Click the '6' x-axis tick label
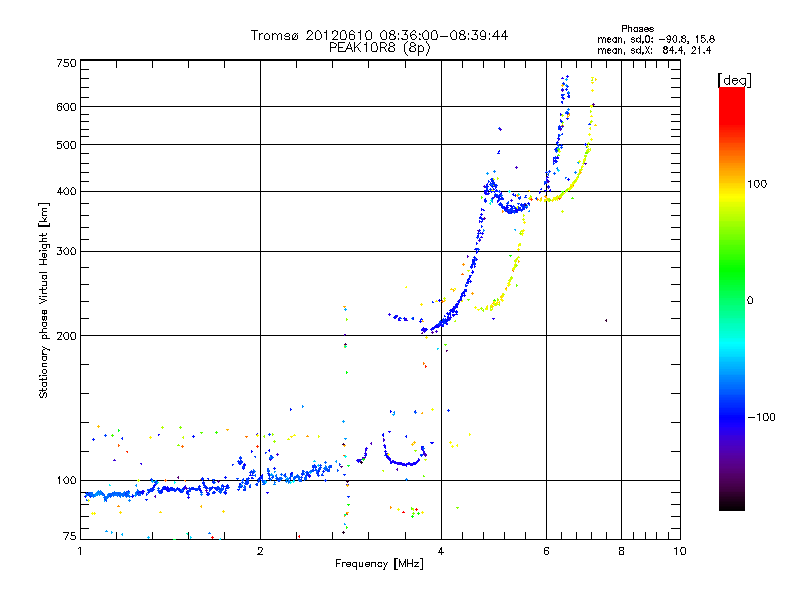800x600 pixels. click(x=546, y=551)
